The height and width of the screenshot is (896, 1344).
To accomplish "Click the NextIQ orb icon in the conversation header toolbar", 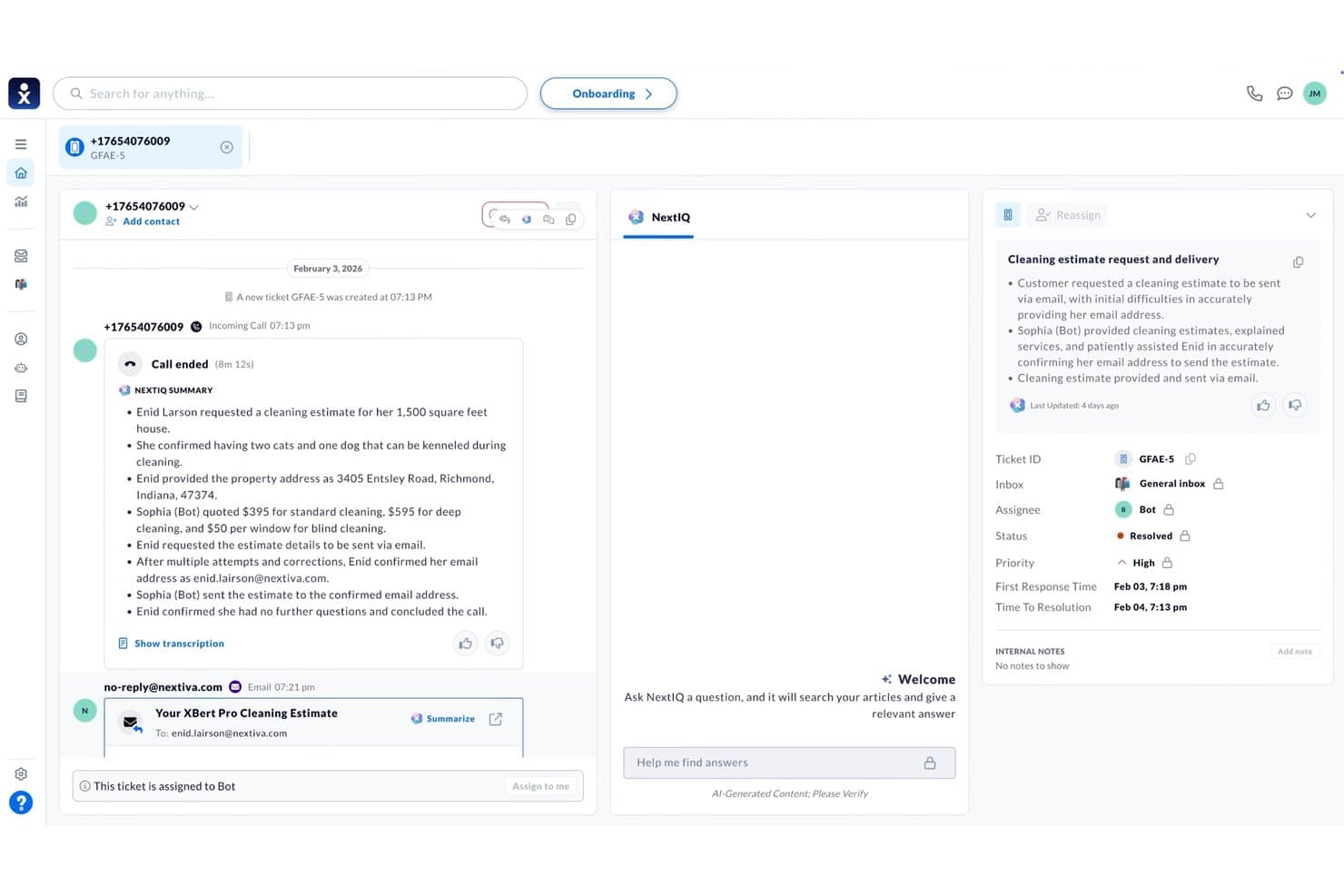I will (x=527, y=219).
